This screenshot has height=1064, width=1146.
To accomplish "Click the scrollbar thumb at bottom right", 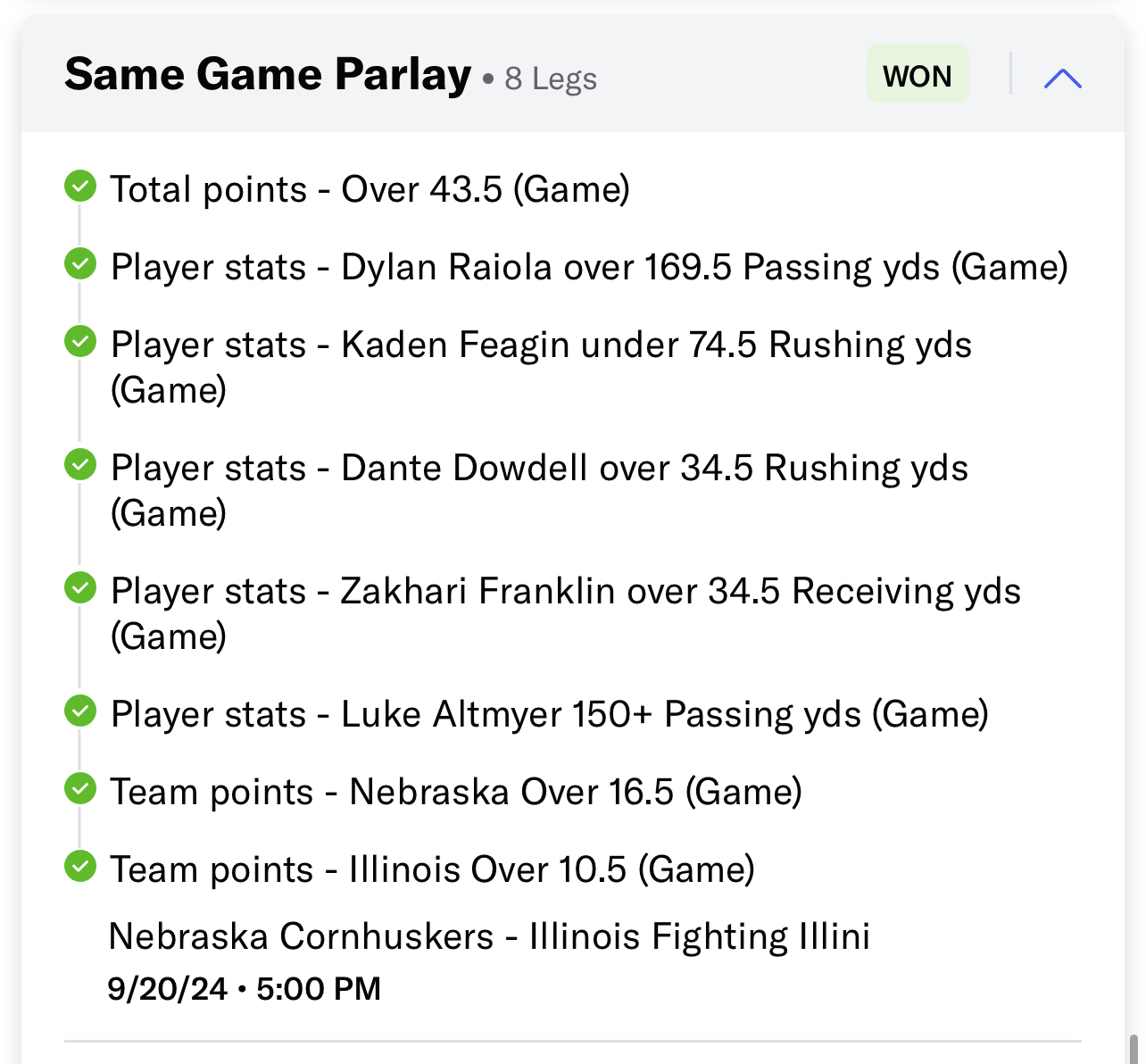I will coord(1134,1049).
